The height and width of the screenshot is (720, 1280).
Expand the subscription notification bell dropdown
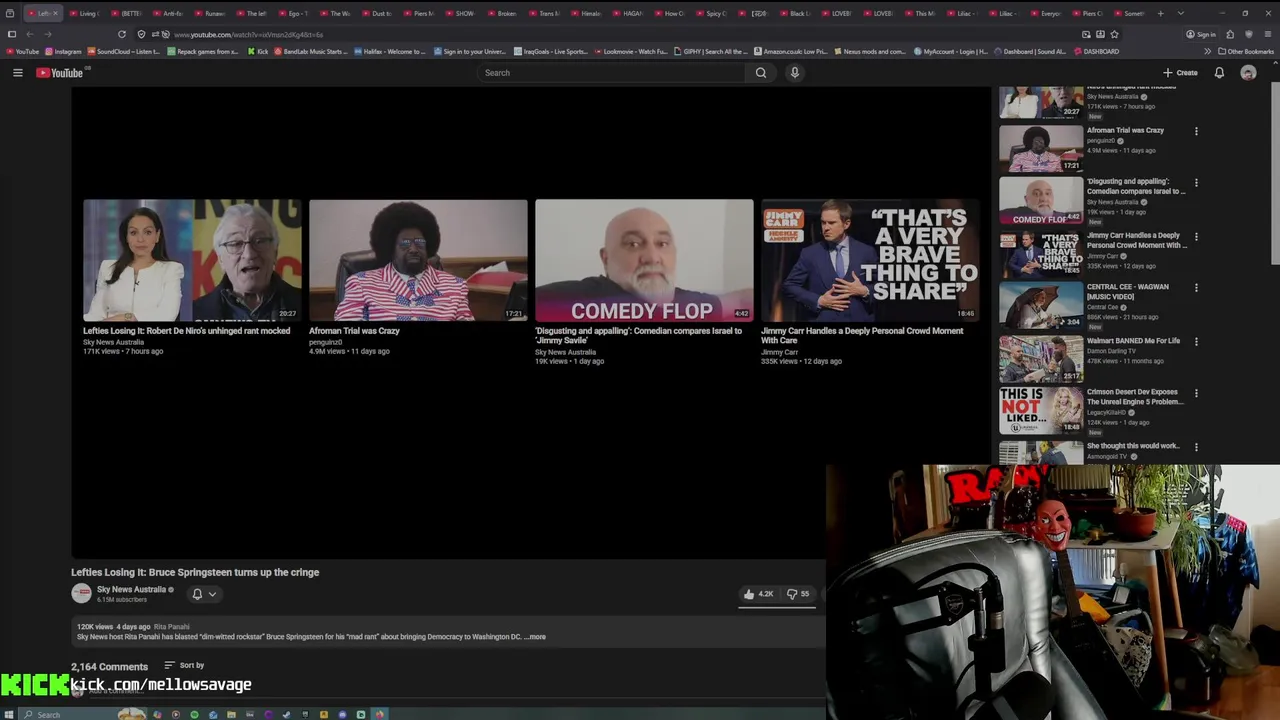203,594
